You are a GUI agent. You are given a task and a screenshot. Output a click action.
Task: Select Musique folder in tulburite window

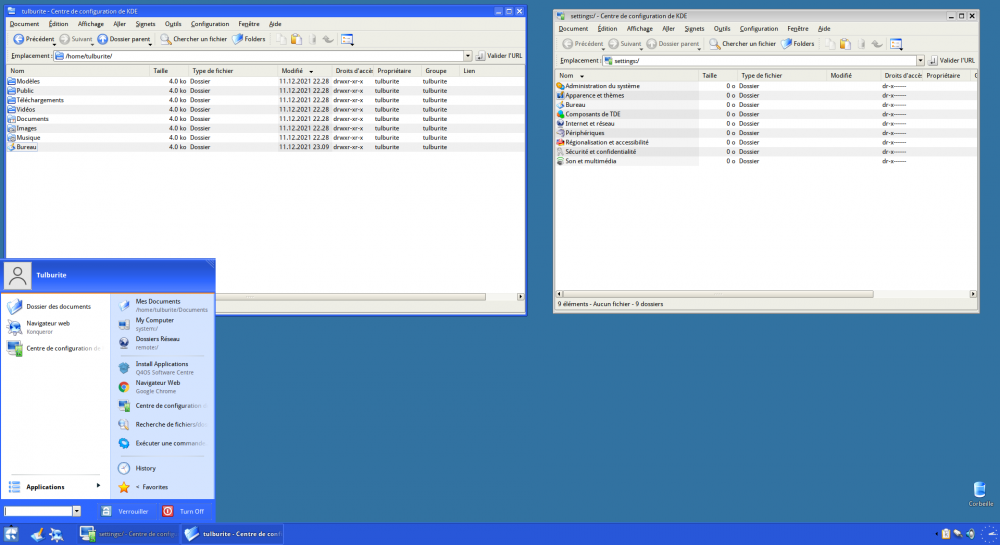tap(28, 138)
